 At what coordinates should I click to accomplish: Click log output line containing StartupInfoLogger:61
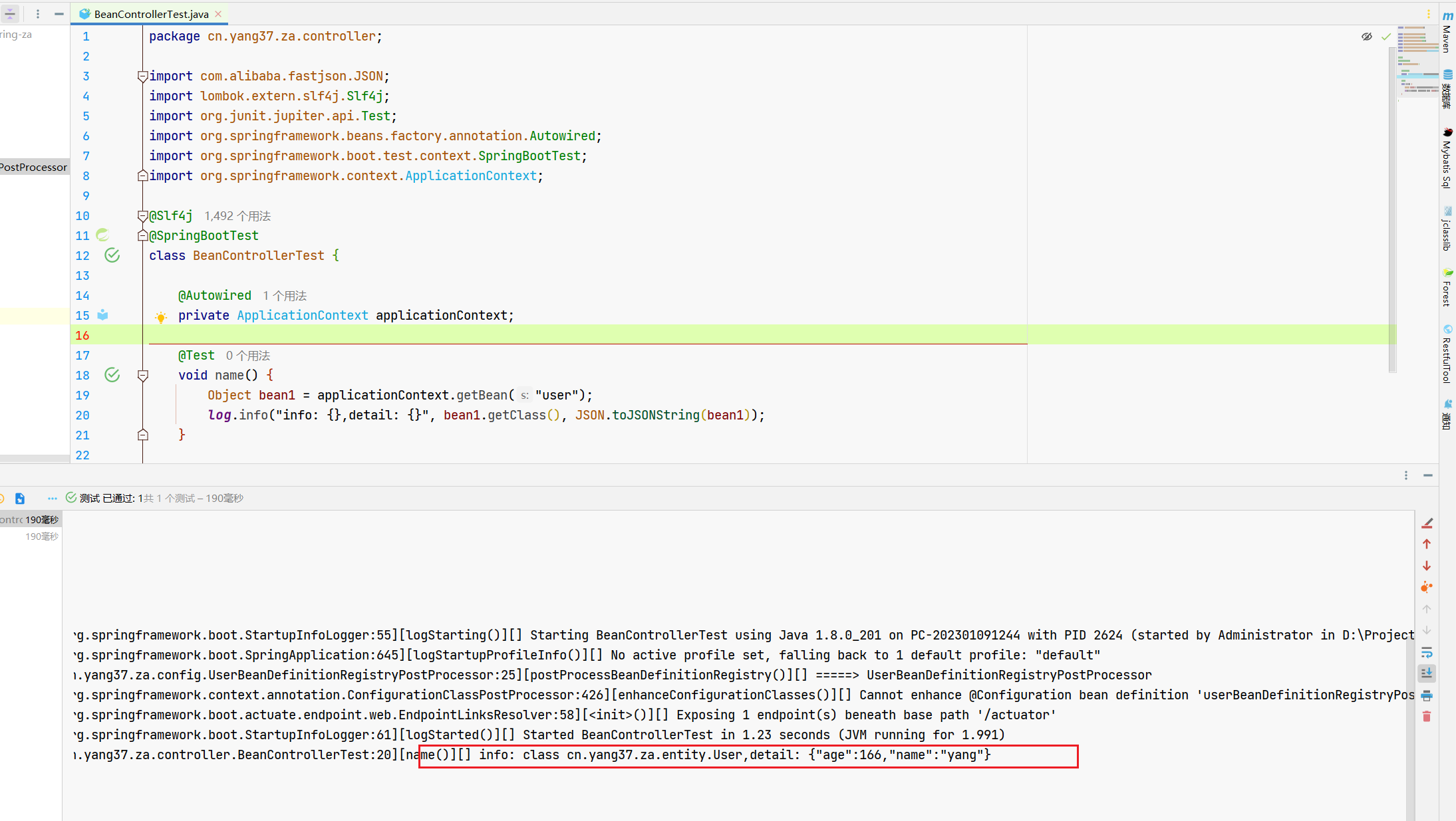539,735
